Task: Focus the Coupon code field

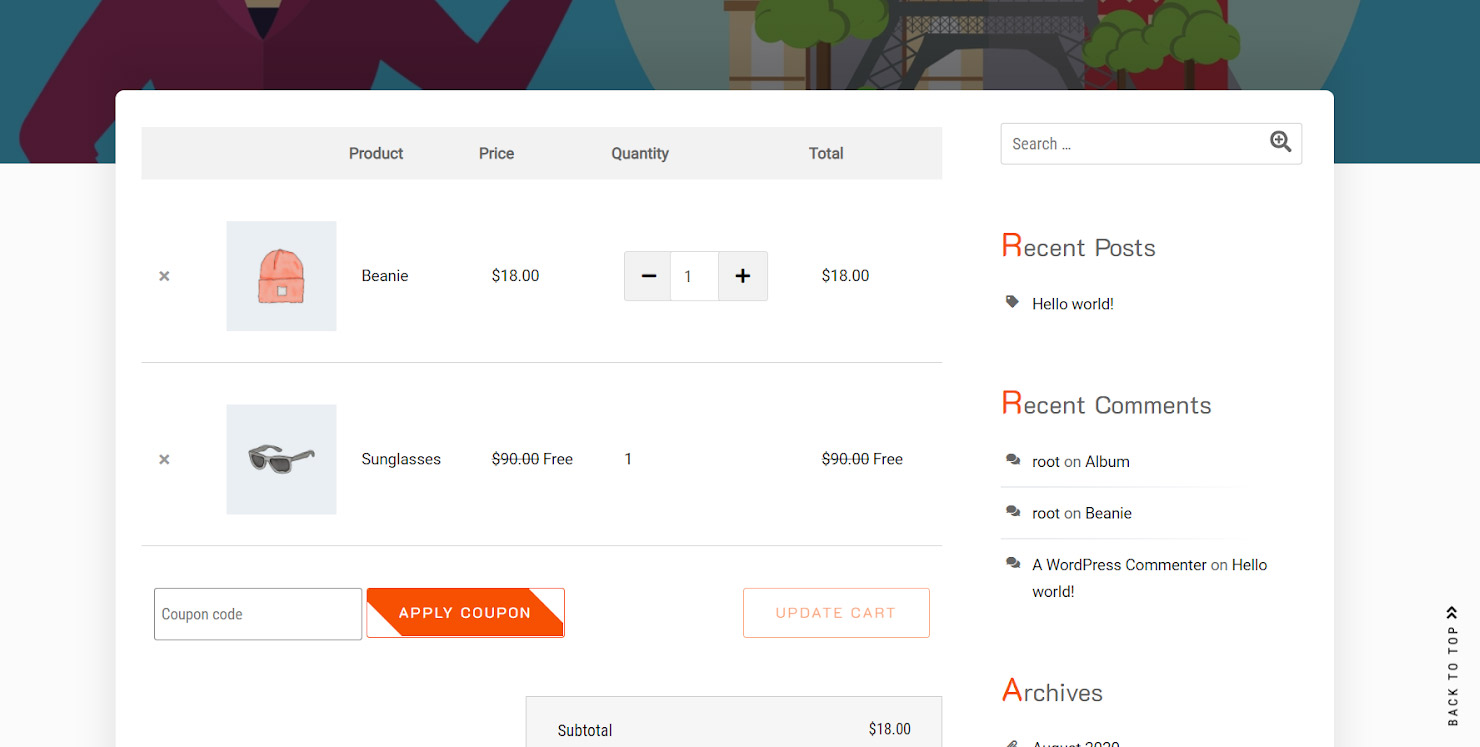Action: tap(257, 614)
